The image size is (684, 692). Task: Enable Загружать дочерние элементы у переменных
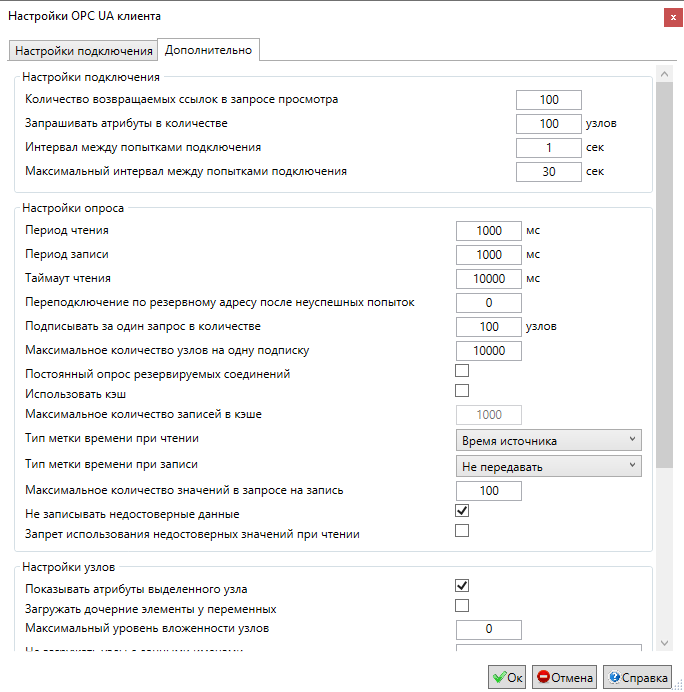coord(462,606)
